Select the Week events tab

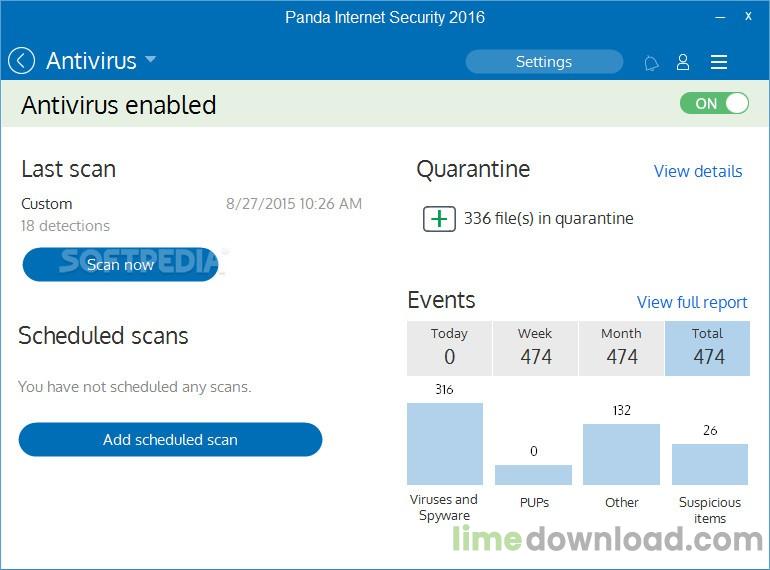[x=535, y=347]
